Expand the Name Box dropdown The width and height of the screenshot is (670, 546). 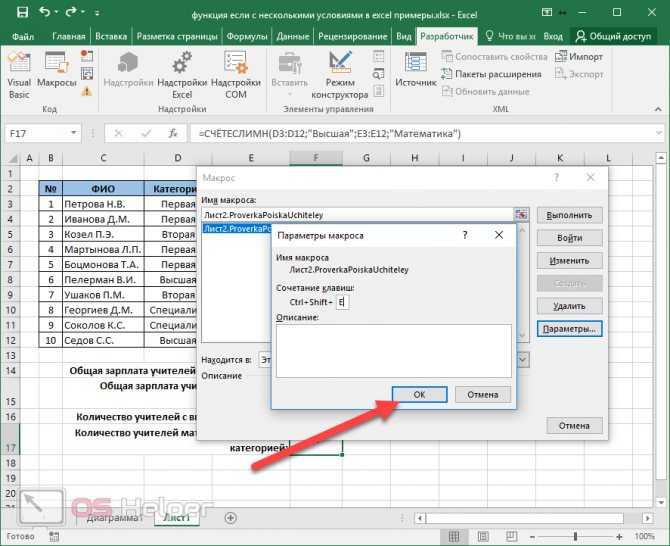pyautogui.click(x=74, y=133)
